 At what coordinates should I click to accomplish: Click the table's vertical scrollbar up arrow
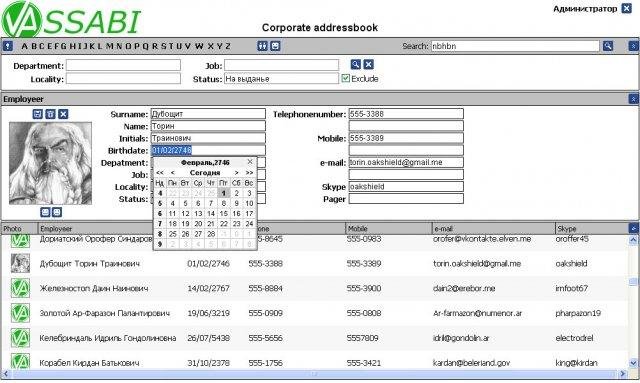(633, 240)
